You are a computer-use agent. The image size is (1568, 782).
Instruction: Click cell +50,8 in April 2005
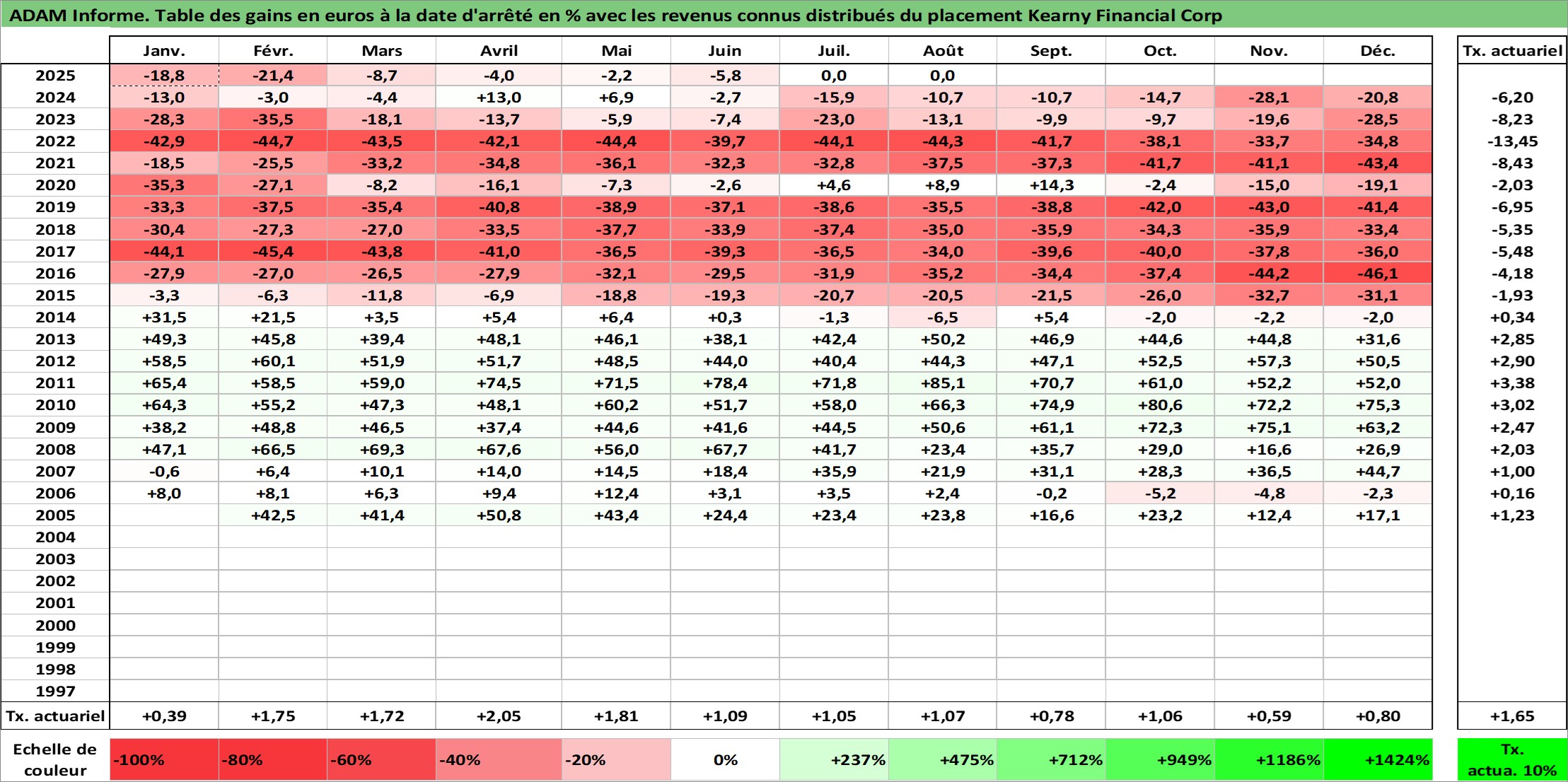[499, 515]
